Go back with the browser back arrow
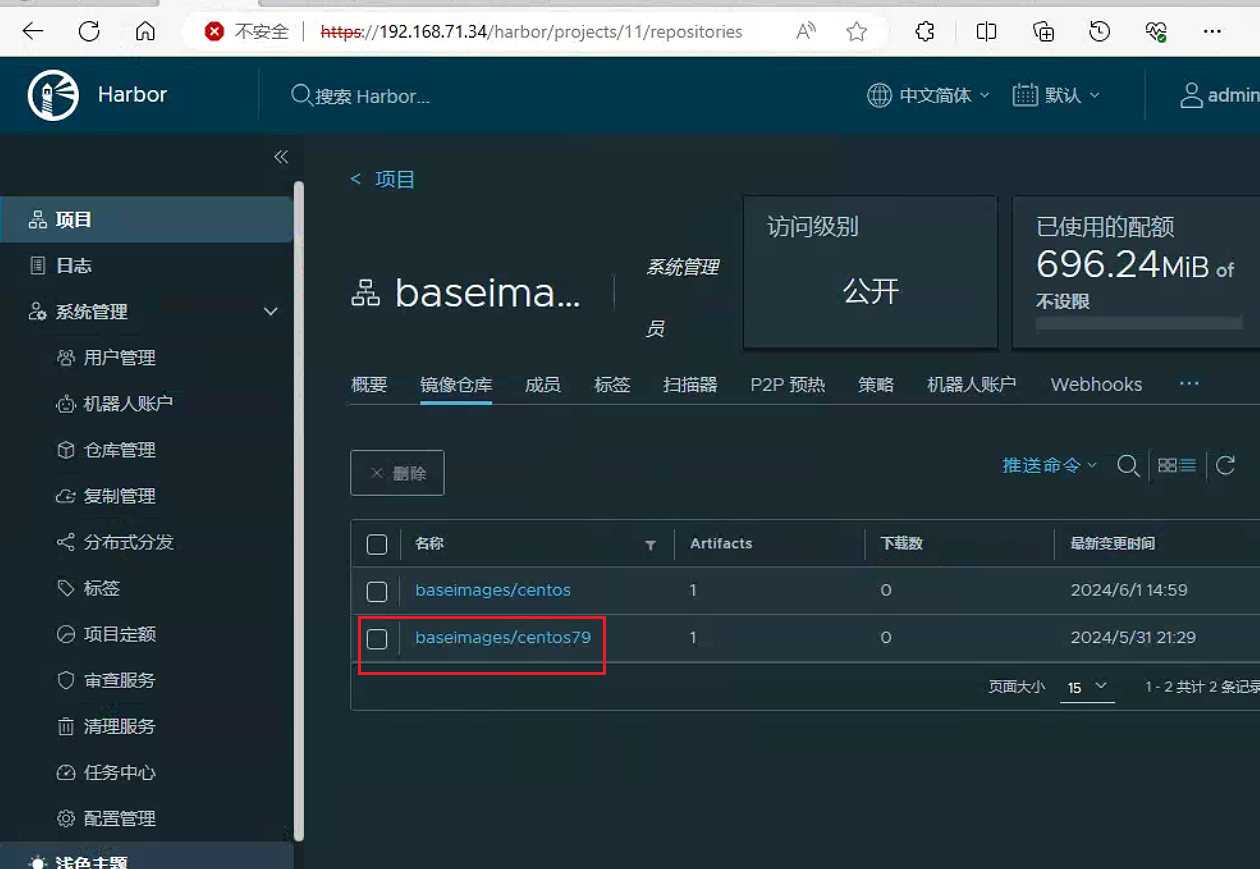The image size is (1260, 869). 33,32
